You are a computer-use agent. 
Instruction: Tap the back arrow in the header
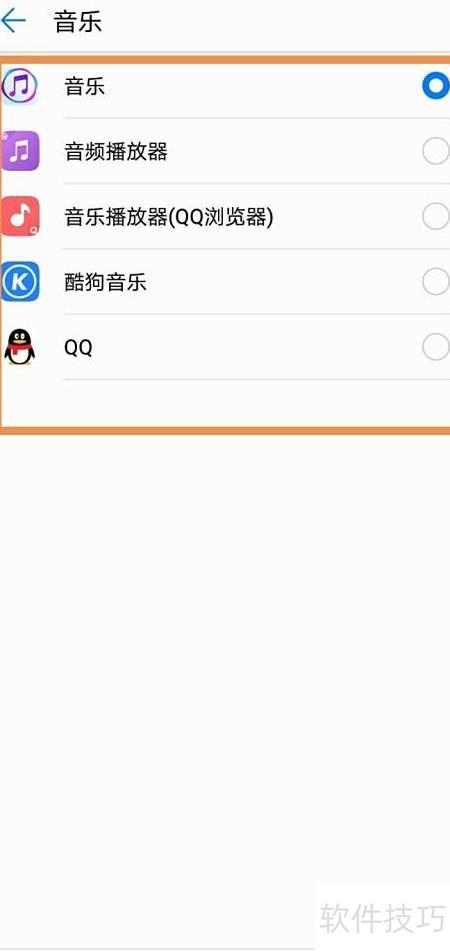pyautogui.click(x=13, y=21)
